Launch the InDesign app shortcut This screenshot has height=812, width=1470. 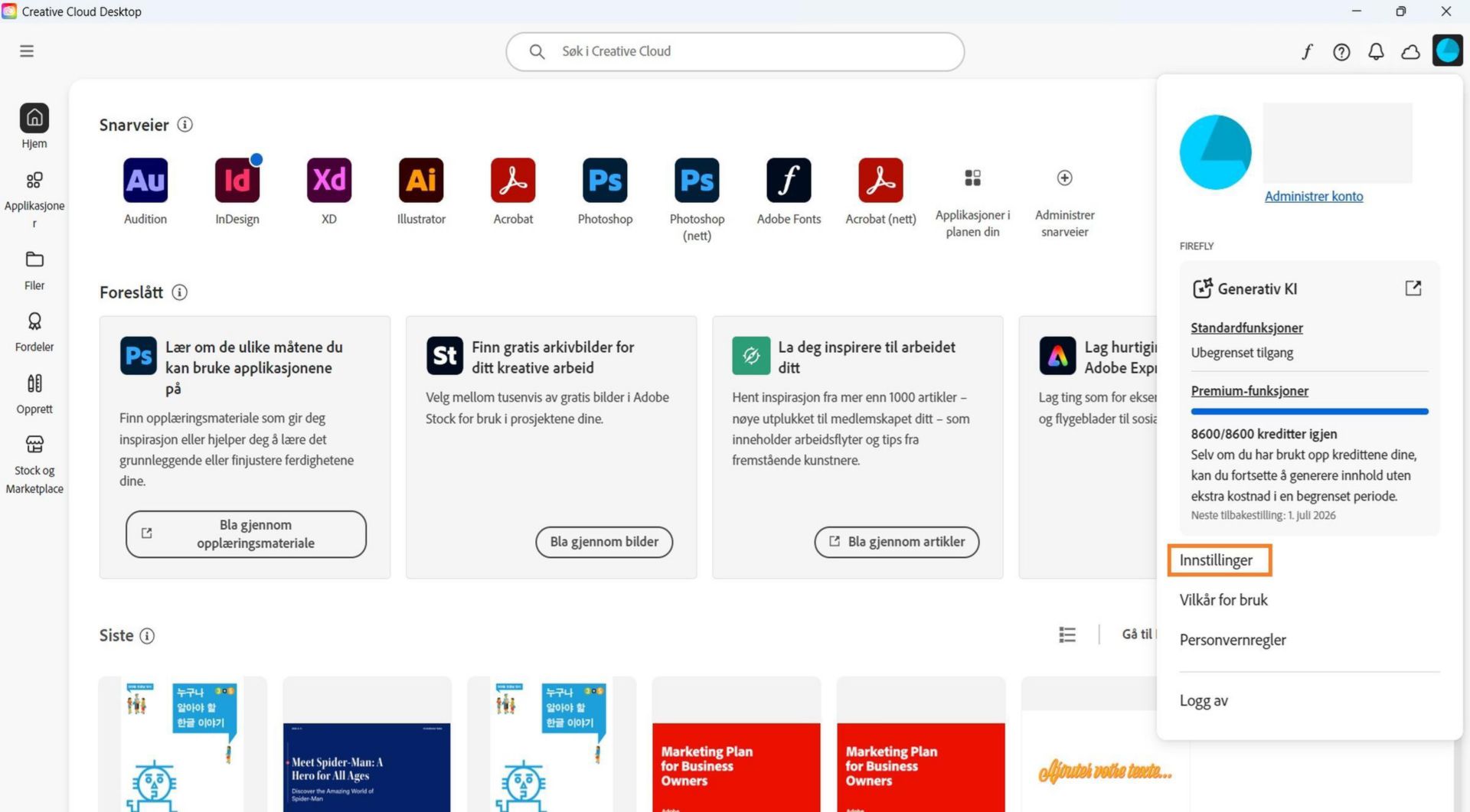(x=237, y=181)
